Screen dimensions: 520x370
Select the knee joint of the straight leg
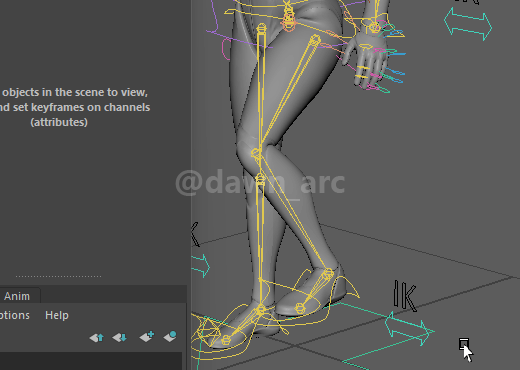(260, 179)
